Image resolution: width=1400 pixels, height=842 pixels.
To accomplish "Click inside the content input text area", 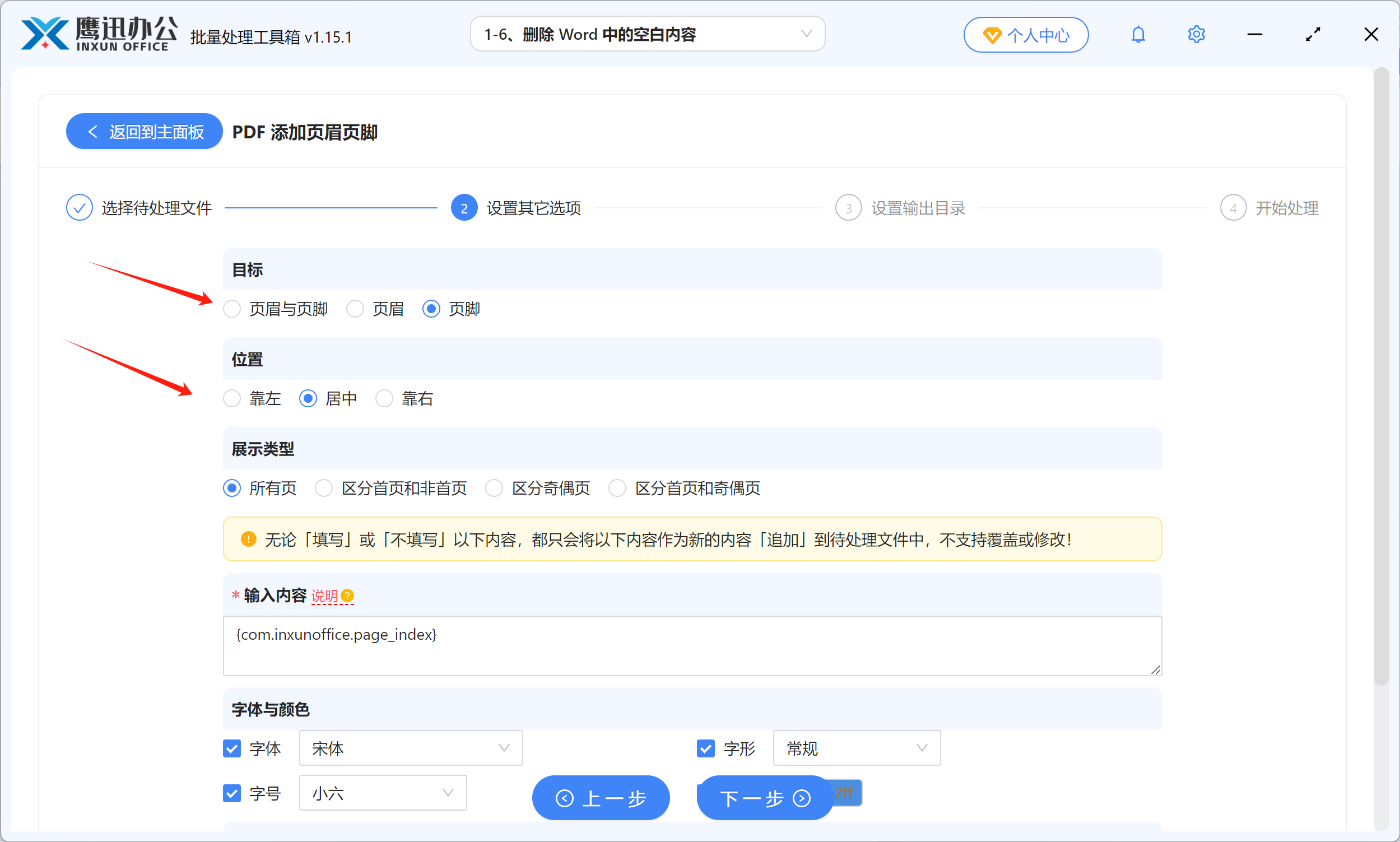I will (x=692, y=646).
